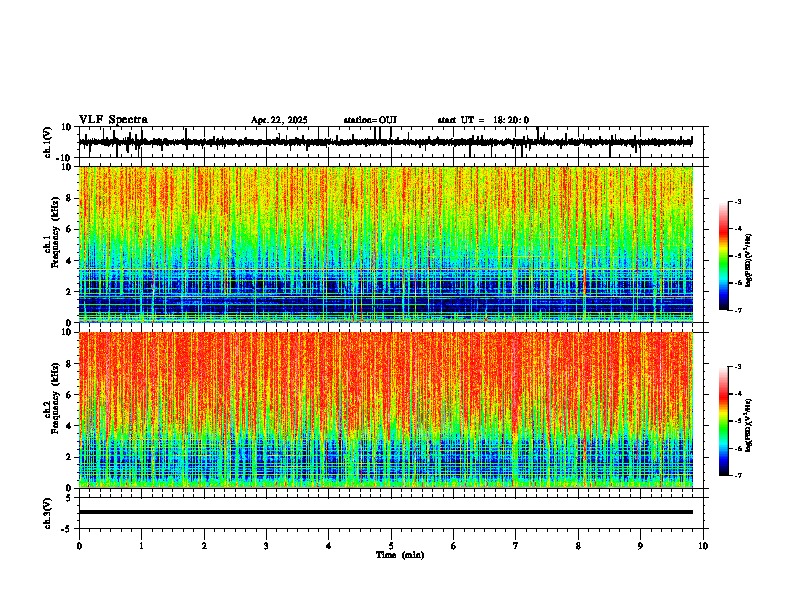Click the ch.2 color bar's log(PSD) unit label
The image size is (792, 612).
[748, 425]
